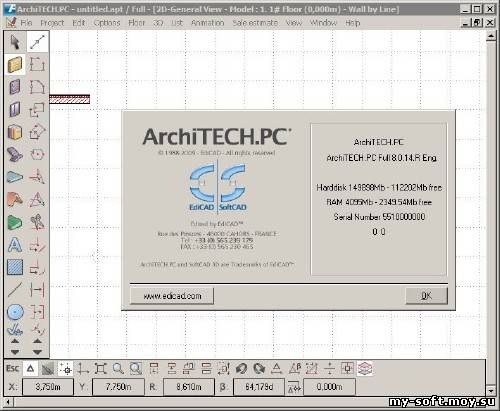Viewport: 500px width, 411px height.
Task: Click the X coordinate input field
Action: click(48, 387)
